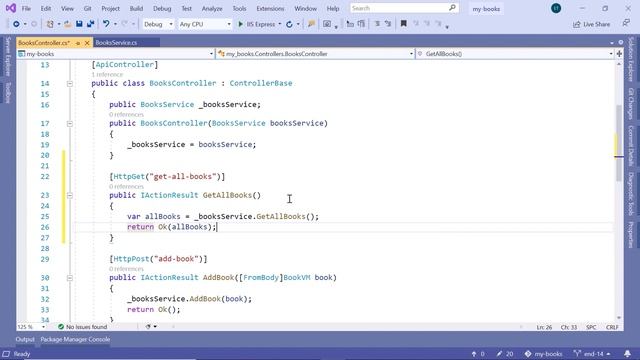Click the feedback icon right of Live Share
Image resolution: width=640 pixels, height=360 pixels.
[x=626, y=23]
